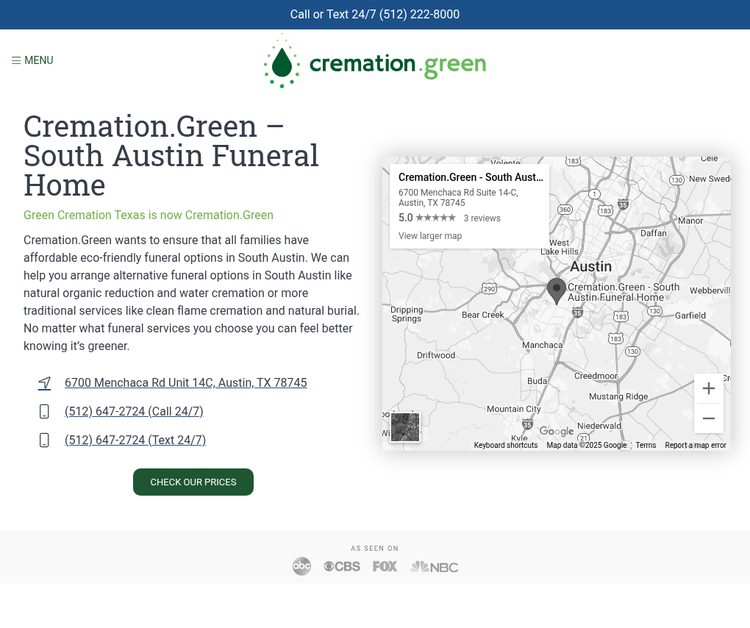
Task: Open the hamburger MENU
Action: click(32, 60)
